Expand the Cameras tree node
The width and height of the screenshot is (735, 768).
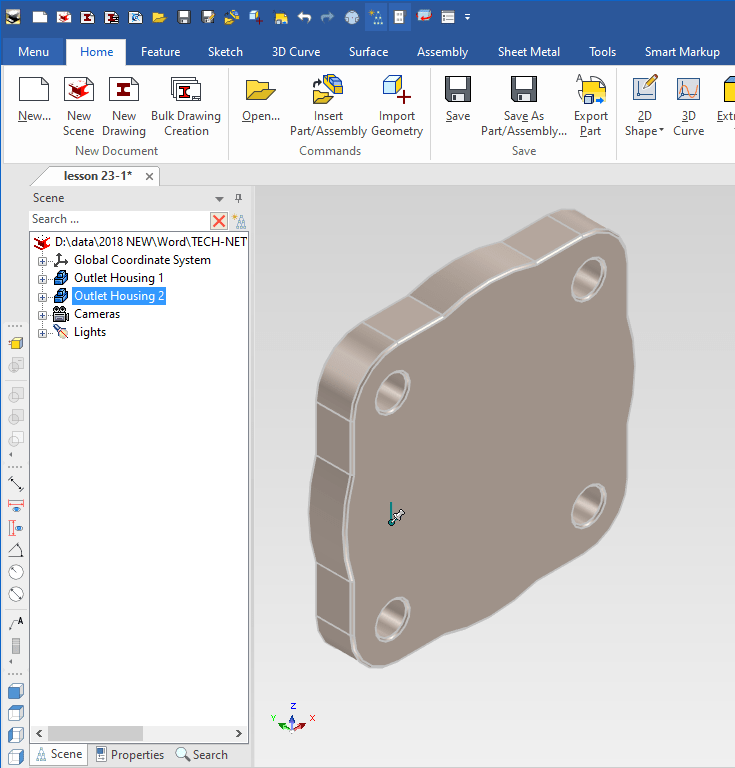point(43,315)
